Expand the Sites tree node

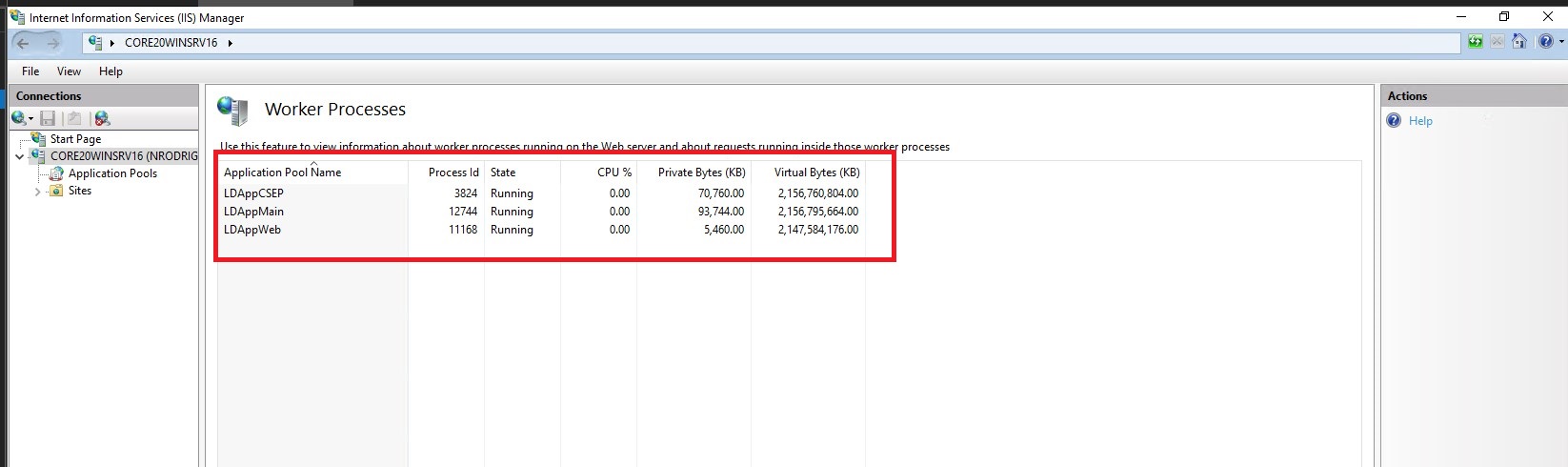[x=37, y=192]
